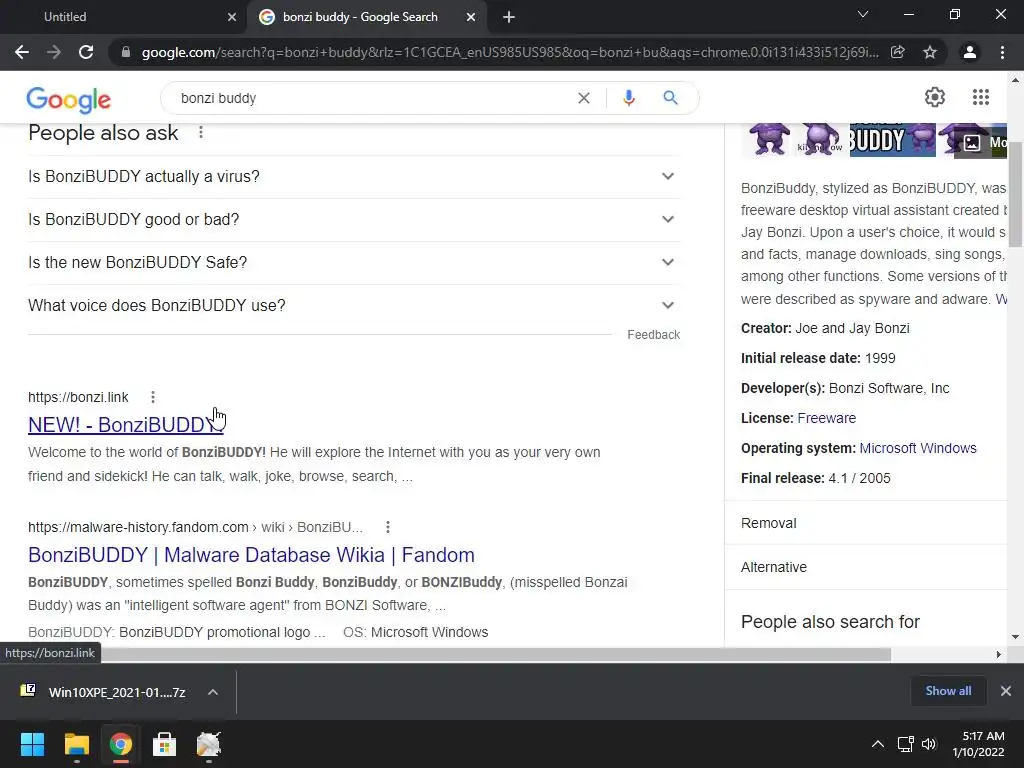Open the Chrome profile menu
The image size is (1024, 768).
coord(970,52)
